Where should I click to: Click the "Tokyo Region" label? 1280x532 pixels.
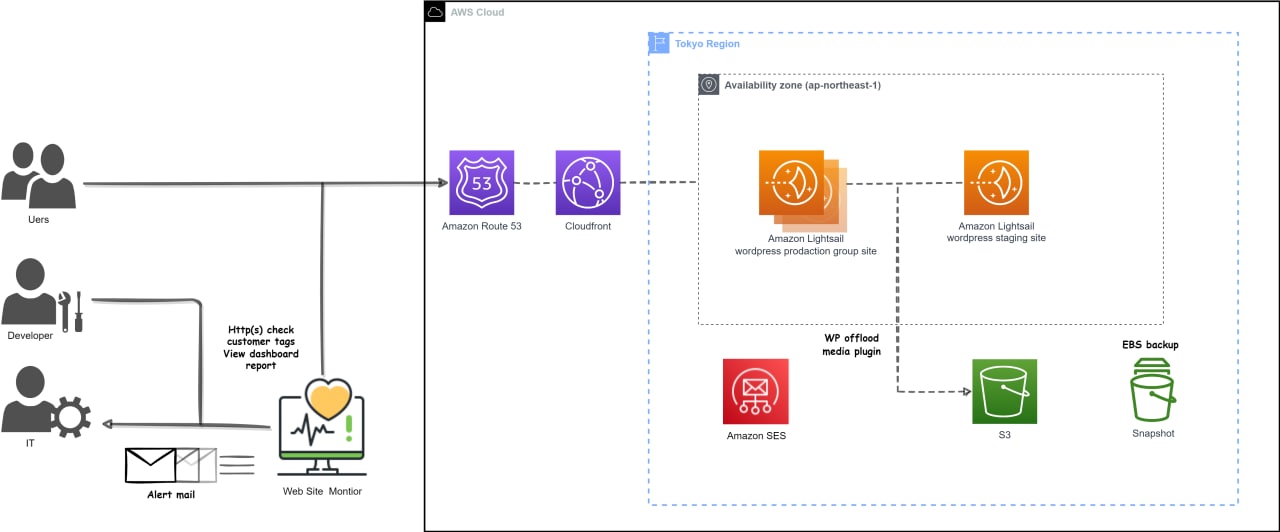click(x=708, y=44)
